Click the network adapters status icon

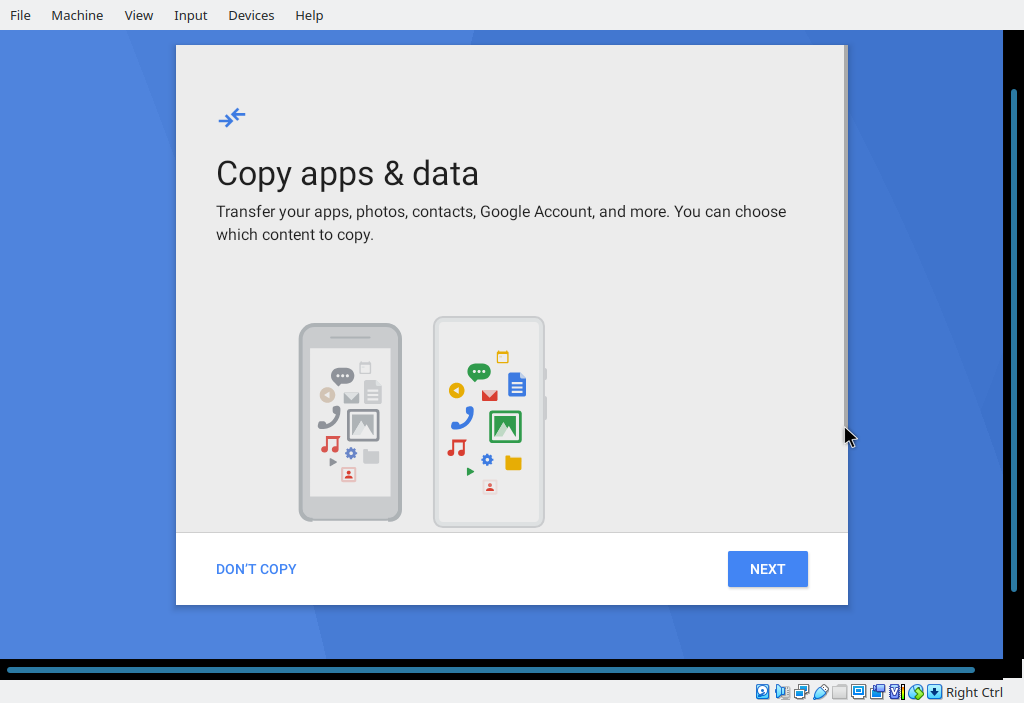pyautogui.click(x=801, y=692)
